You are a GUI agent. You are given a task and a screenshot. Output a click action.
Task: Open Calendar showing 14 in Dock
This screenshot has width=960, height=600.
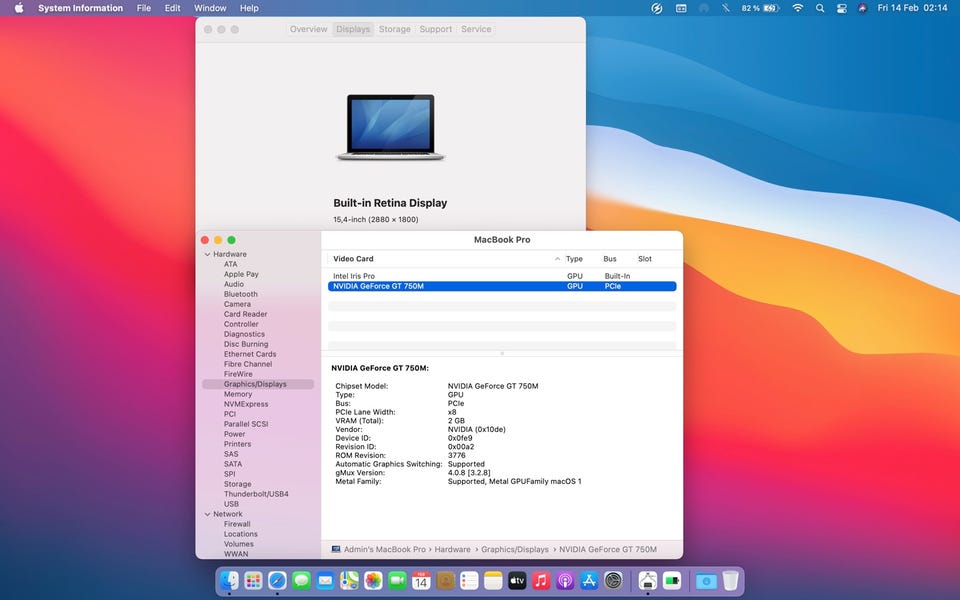click(421, 580)
